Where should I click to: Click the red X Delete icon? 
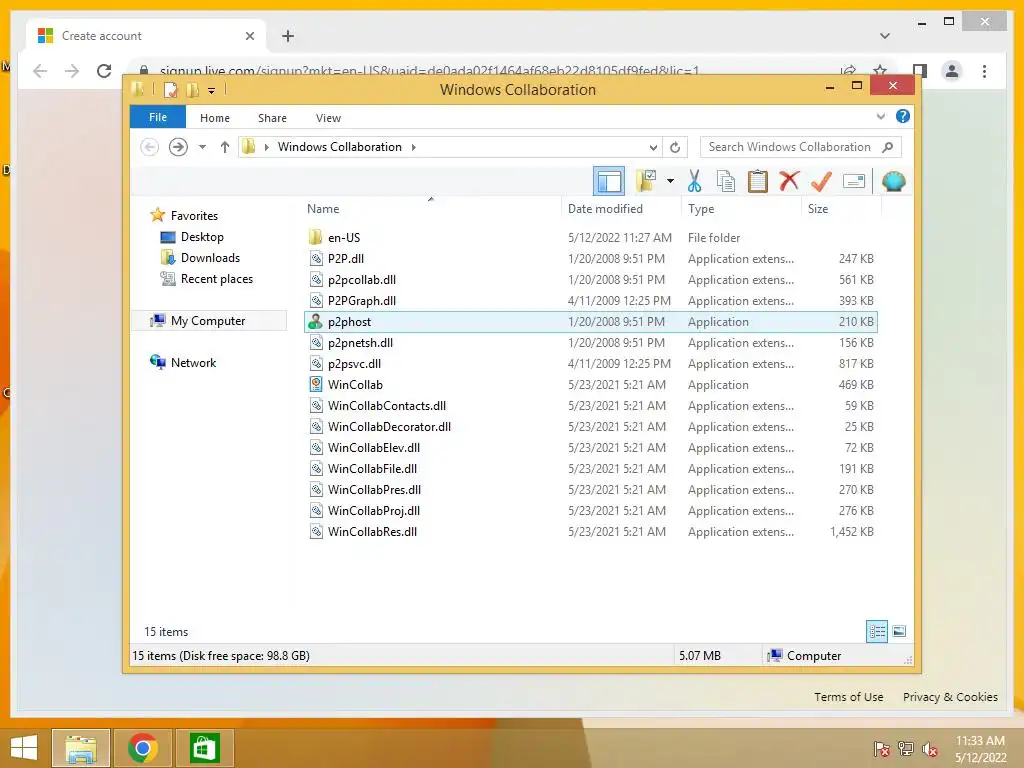tap(789, 181)
